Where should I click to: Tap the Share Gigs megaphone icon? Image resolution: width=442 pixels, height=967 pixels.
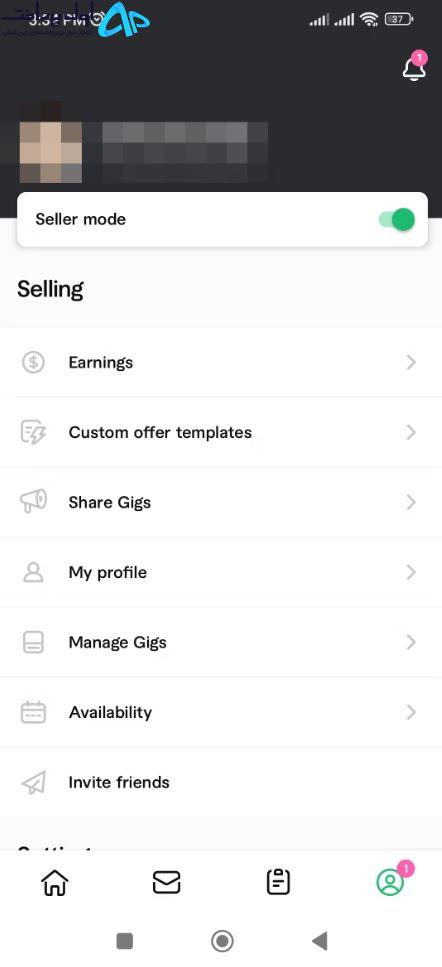33,502
